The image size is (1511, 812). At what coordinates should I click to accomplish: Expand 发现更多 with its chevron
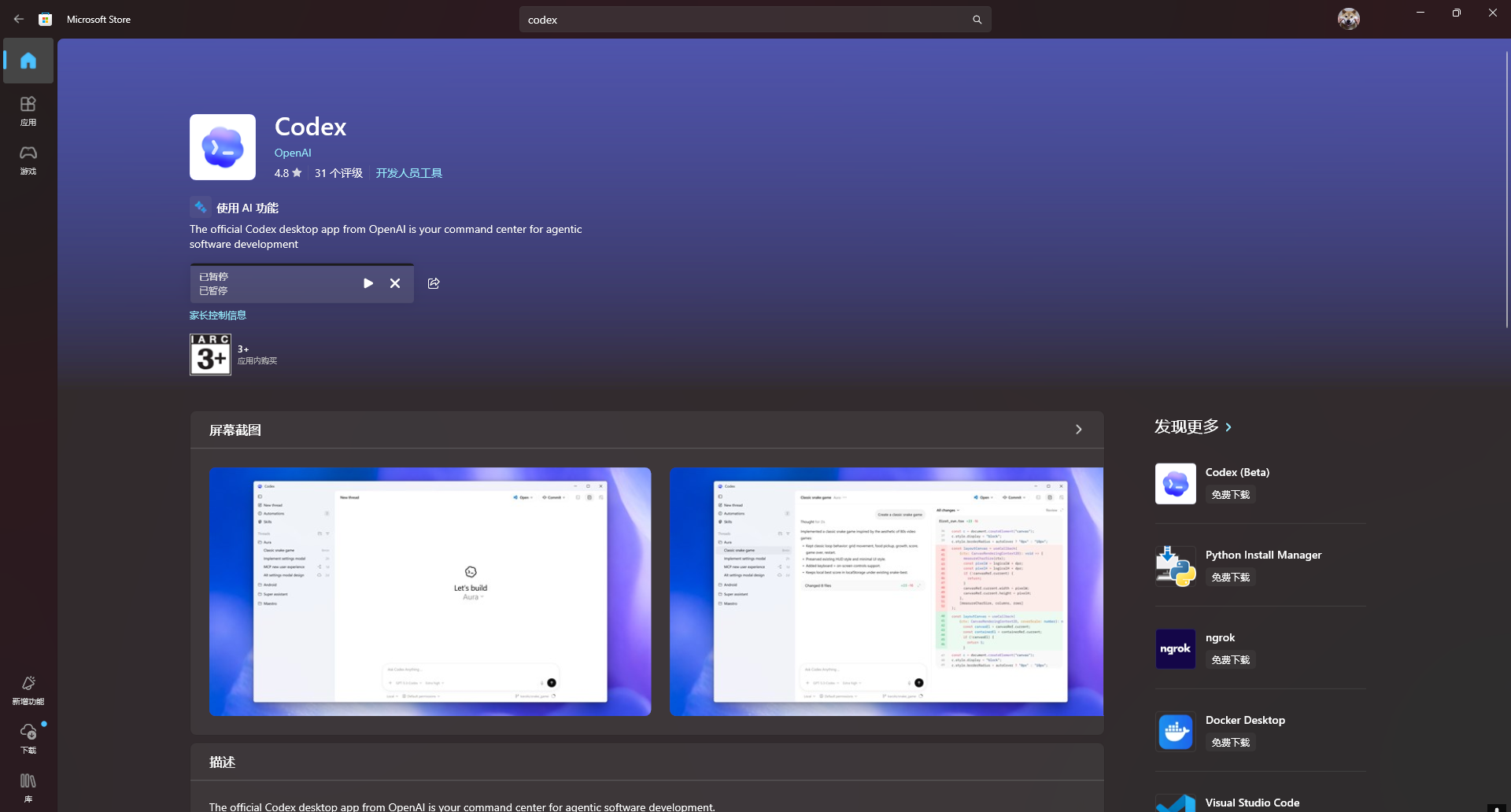coord(1228,427)
